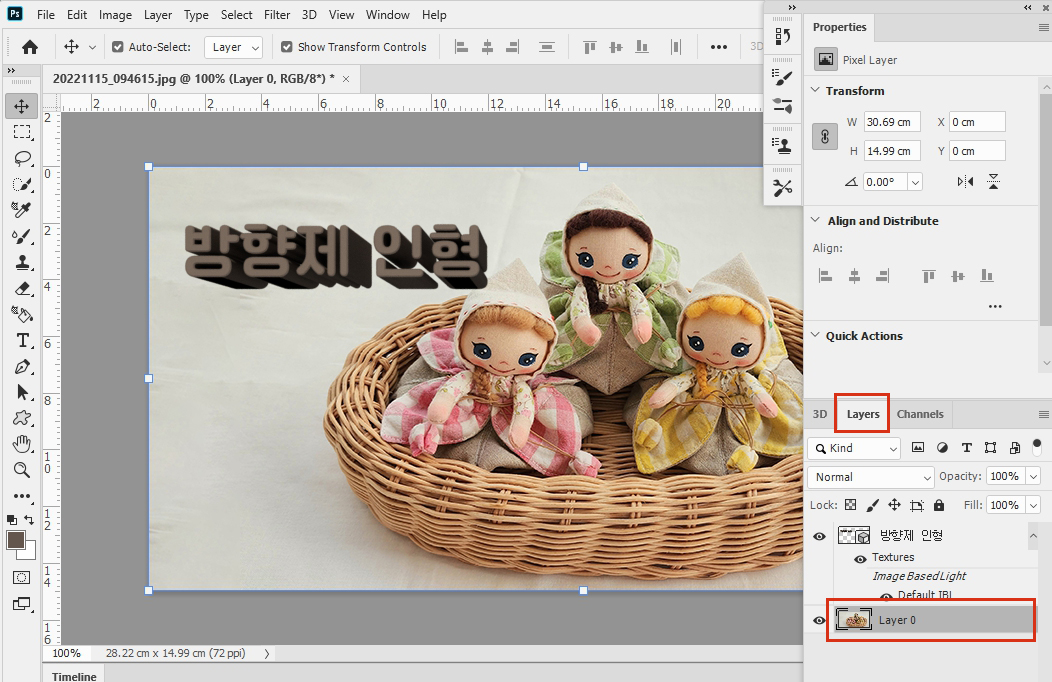The width and height of the screenshot is (1052, 682).
Task: Hide Layer 0 visibility
Action: [819, 620]
